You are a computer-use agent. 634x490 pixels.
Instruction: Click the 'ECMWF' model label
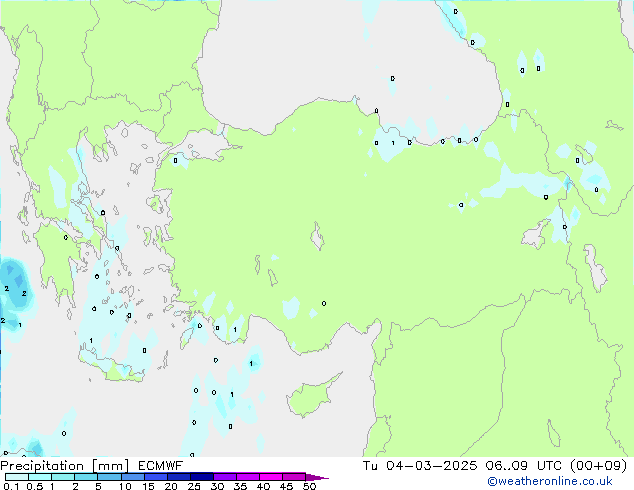(x=160, y=466)
